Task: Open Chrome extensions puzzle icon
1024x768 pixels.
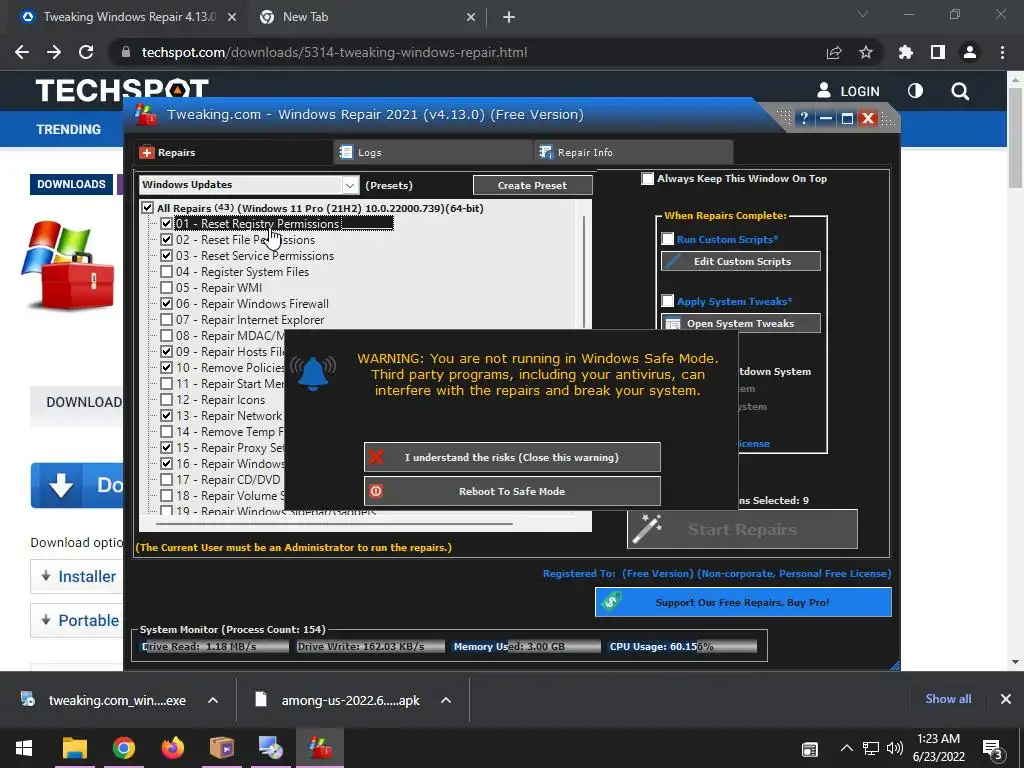Action: 906,52
